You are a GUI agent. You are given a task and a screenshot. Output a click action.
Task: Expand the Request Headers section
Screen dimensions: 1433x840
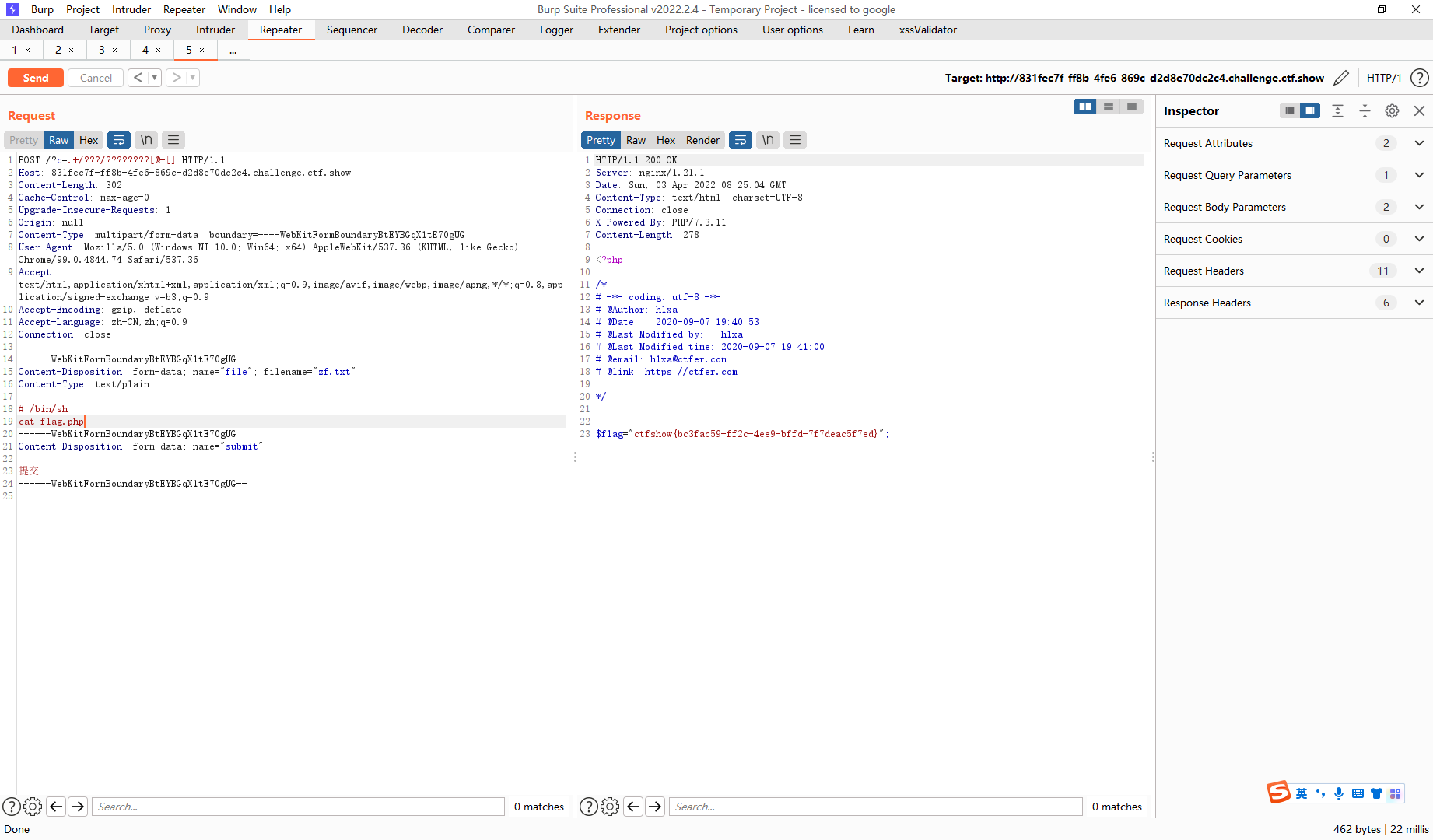1419,271
